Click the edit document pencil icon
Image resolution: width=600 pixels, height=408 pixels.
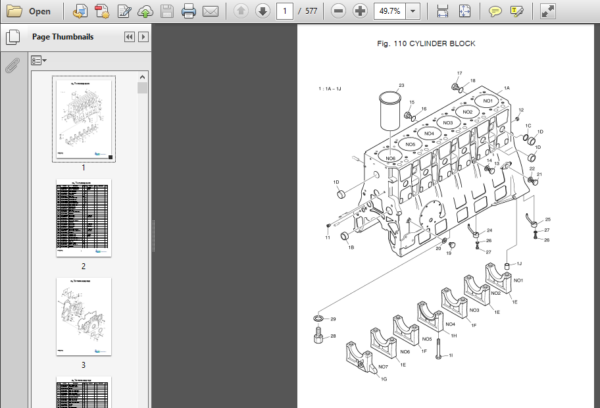click(x=124, y=11)
